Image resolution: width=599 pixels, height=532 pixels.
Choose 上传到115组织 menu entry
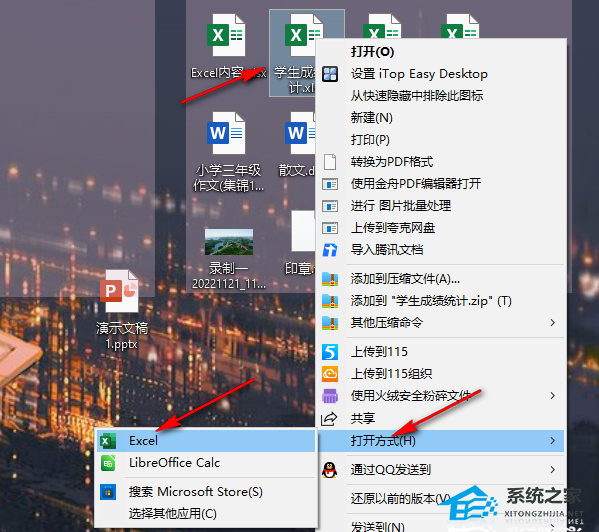click(391, 374)
